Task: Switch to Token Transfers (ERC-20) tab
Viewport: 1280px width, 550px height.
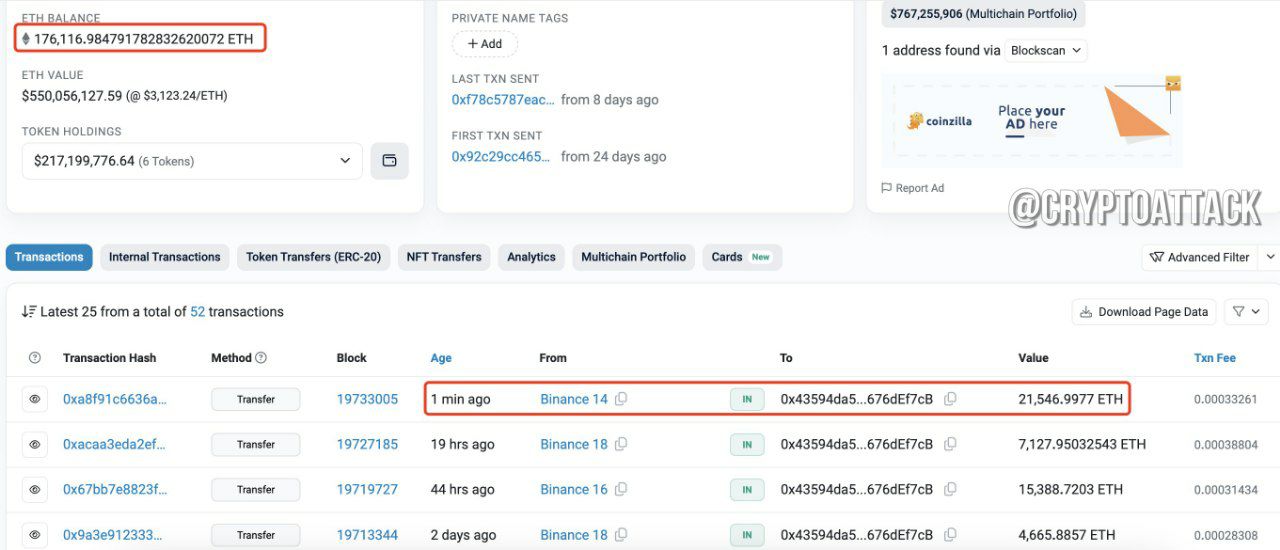Action: tap(314, 257)
